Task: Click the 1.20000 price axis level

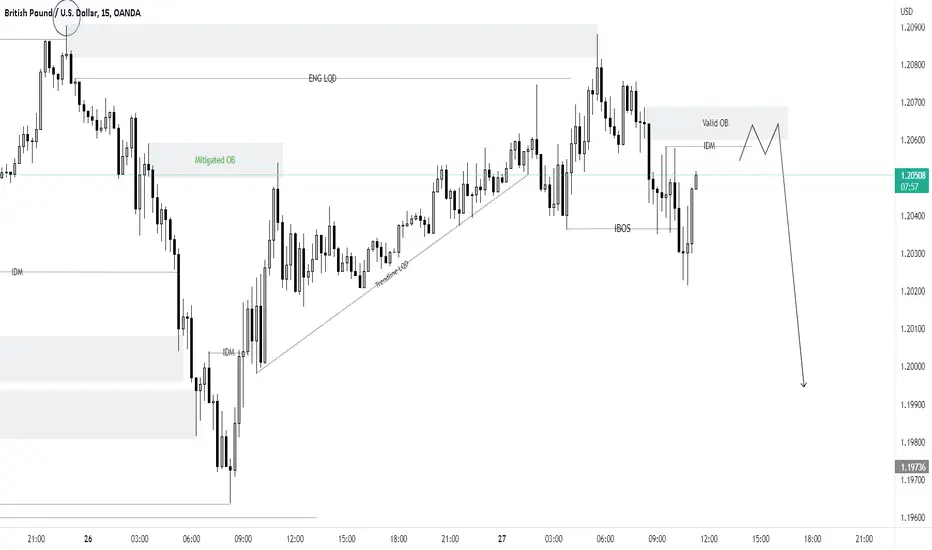Action: (x=912, y=366)
